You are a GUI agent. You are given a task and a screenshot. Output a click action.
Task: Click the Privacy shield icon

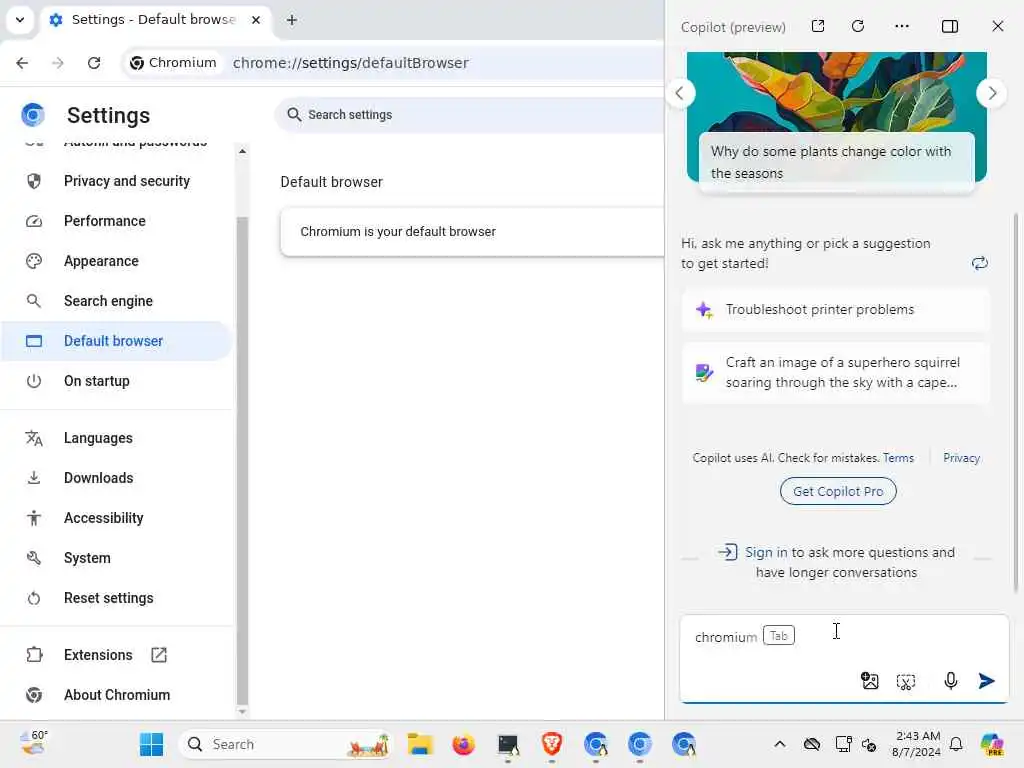pos(34,181)
